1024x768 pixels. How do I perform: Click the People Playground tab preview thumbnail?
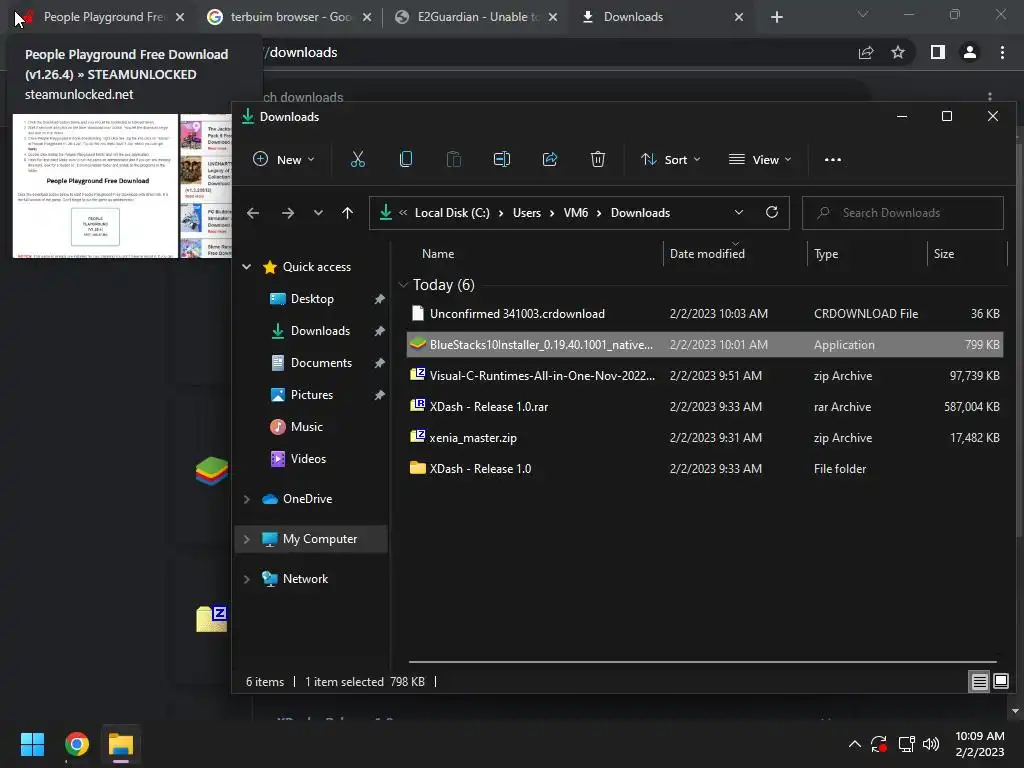coord(122,186)
